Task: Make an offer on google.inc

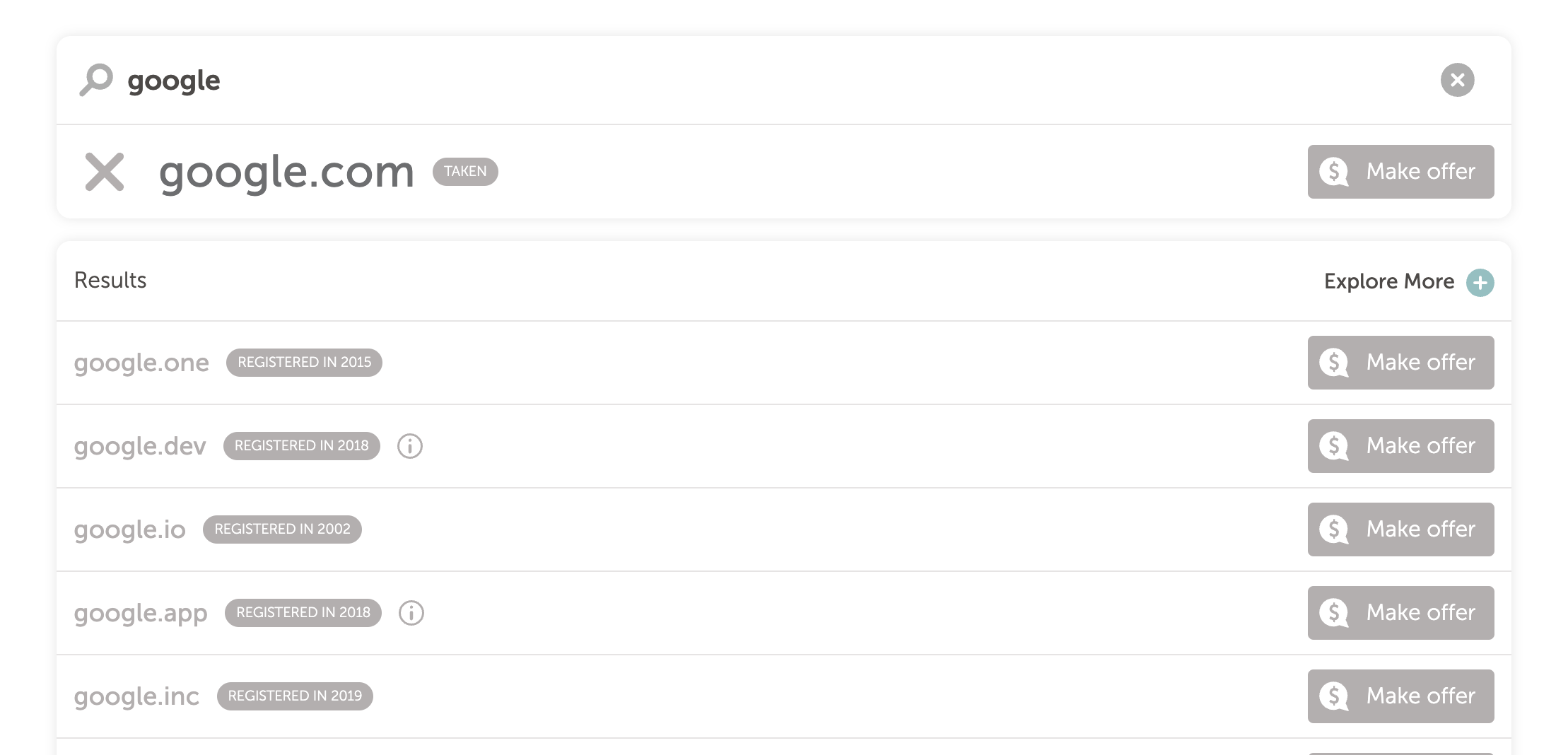Action: pos(1400,696)
